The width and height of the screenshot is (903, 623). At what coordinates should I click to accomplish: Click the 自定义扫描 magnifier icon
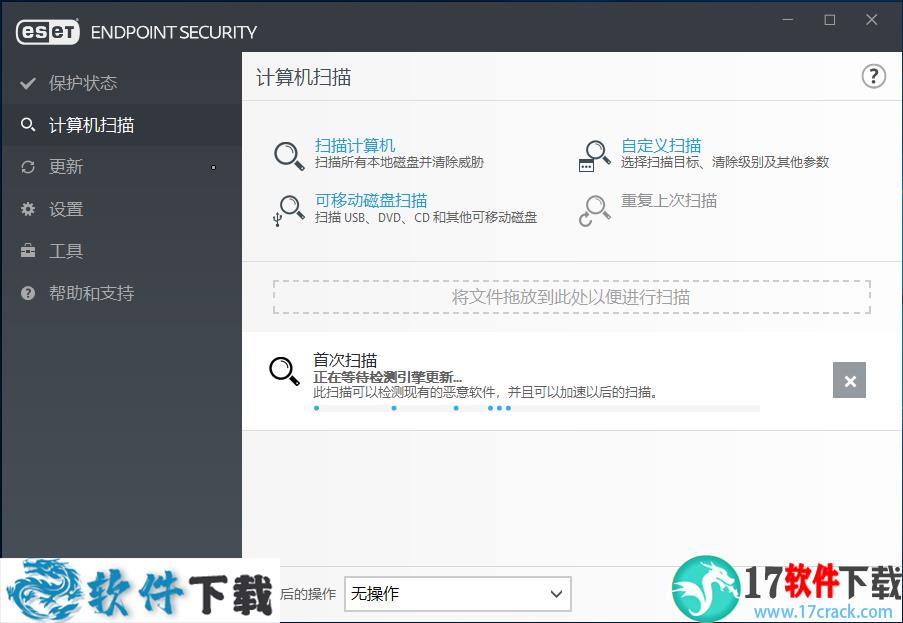(x=594, y=155)
